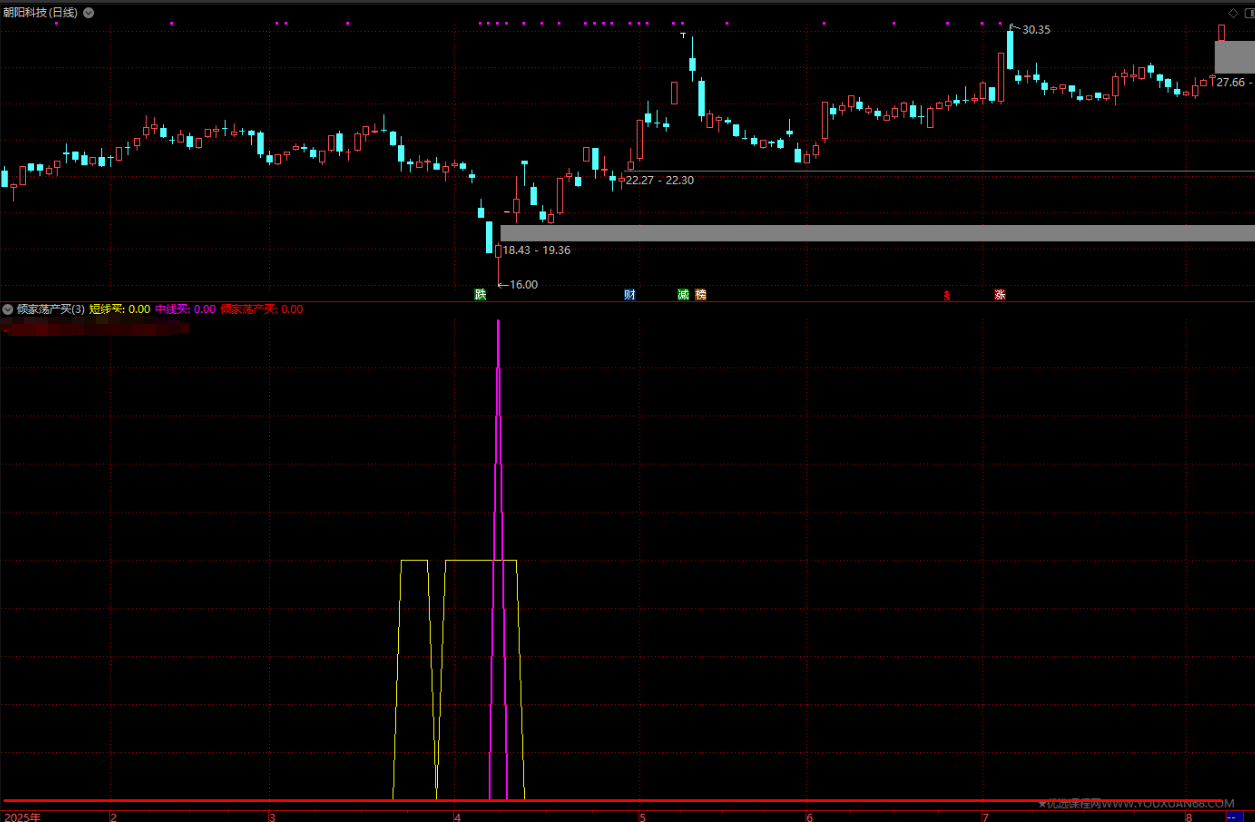Click the 2025年 label on time axis

click(x=22, y=816)
